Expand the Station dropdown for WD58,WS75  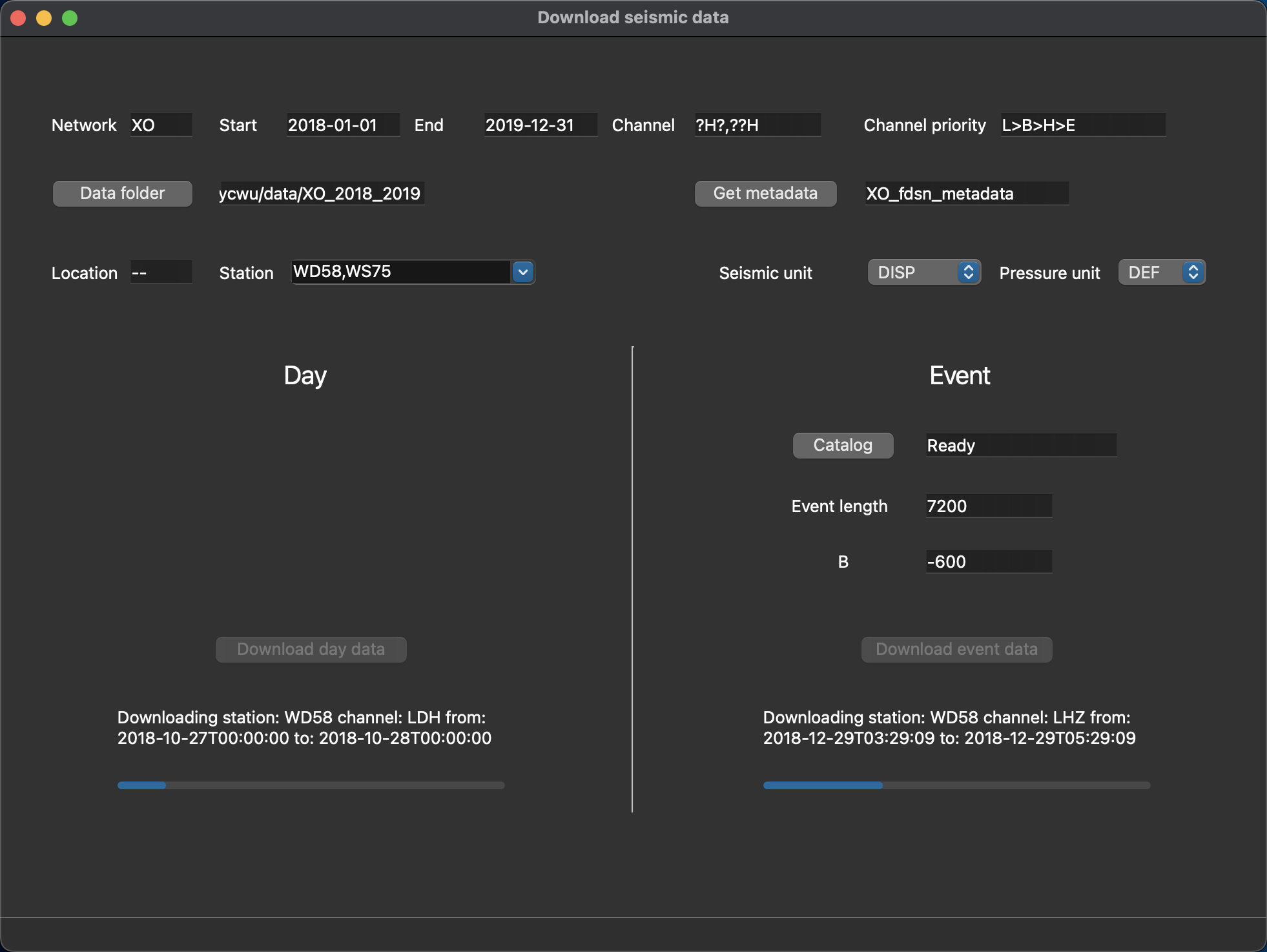click(x=521, y=272)
